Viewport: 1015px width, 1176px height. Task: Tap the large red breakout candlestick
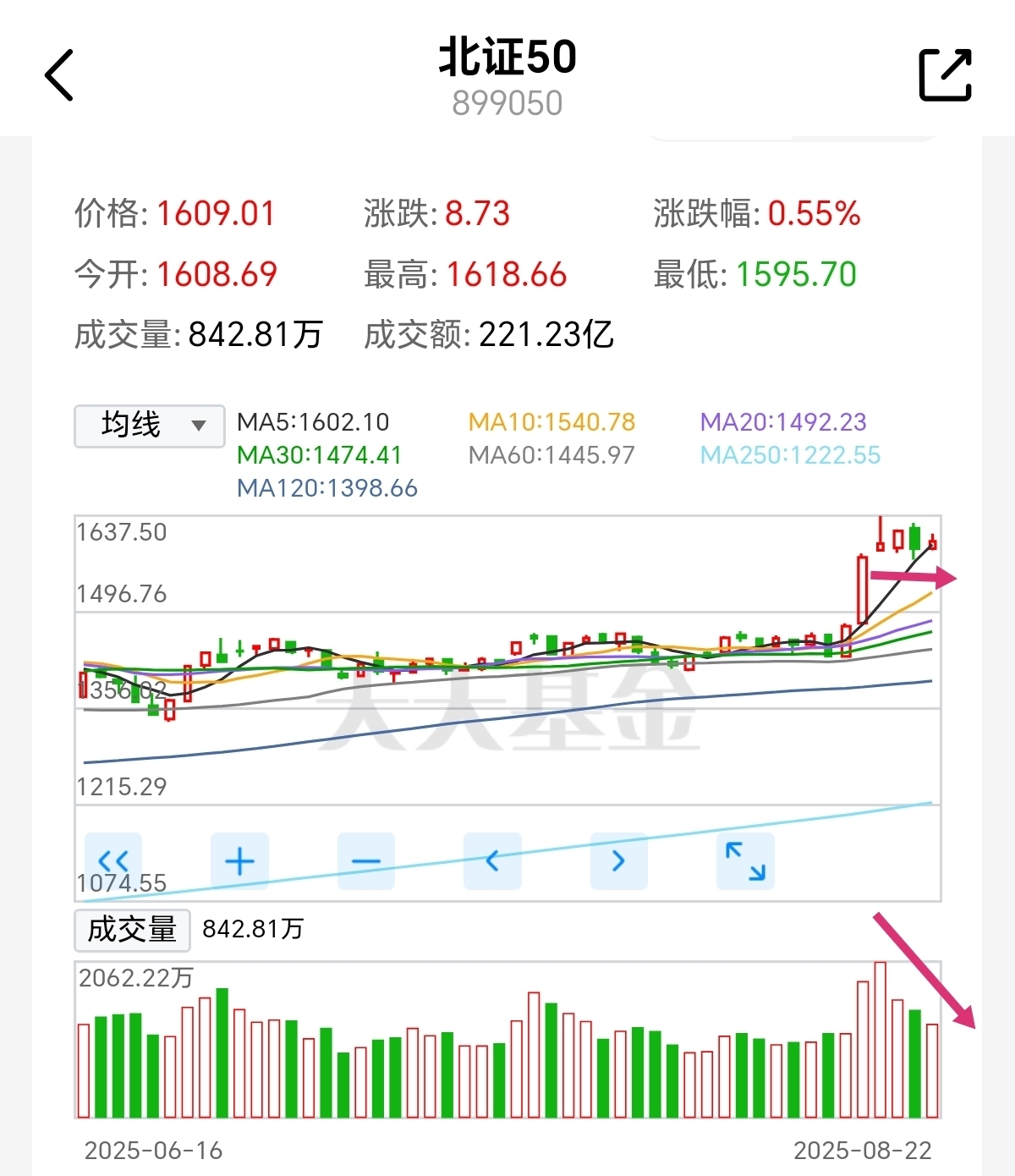point(863,589)
